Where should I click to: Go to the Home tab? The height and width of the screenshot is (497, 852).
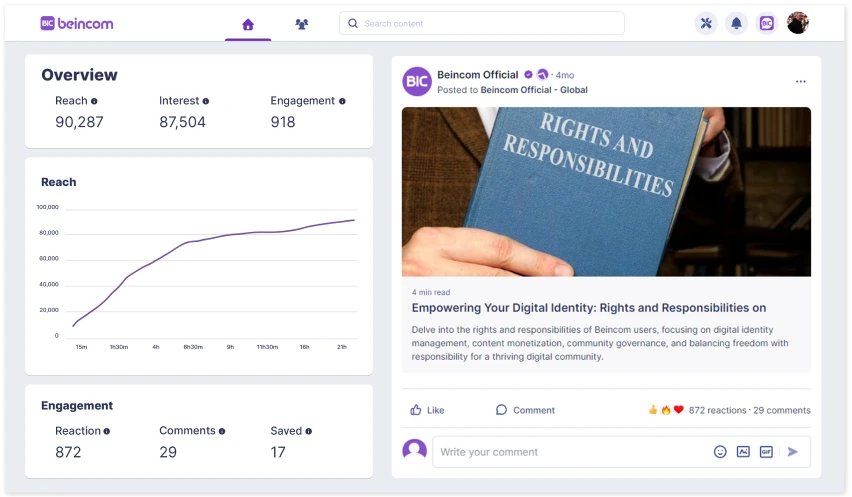coord(248,24)
